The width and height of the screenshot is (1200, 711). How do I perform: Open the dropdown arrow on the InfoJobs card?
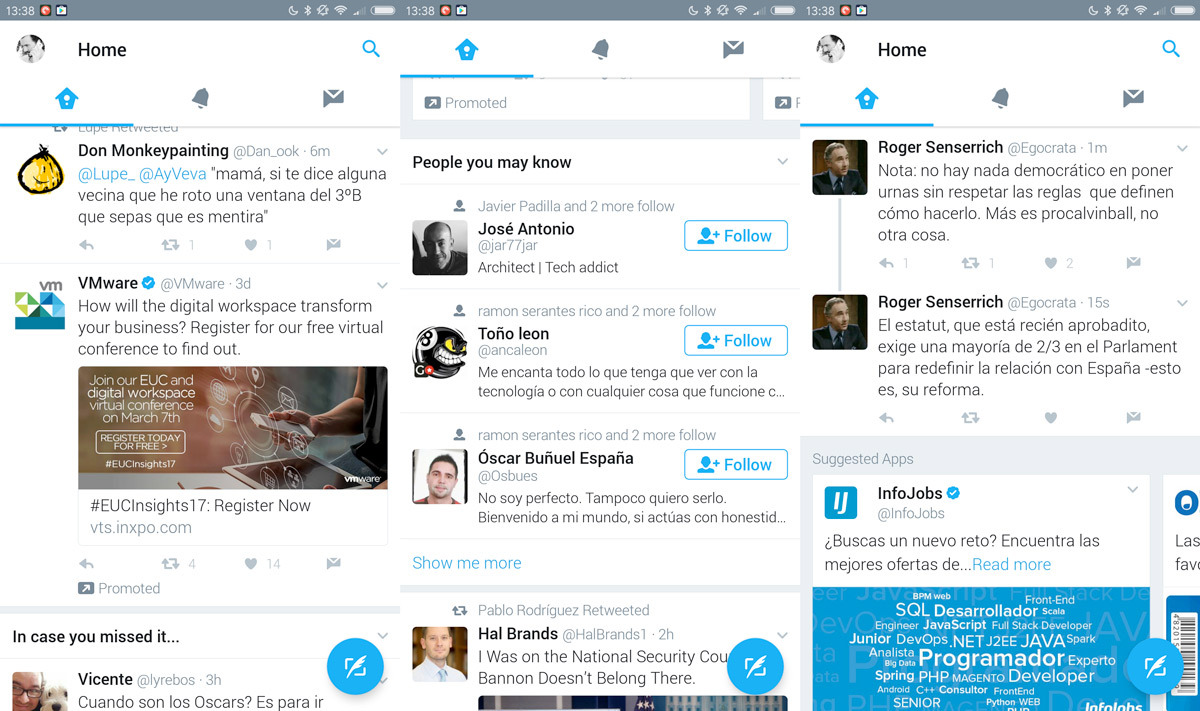1132,490
